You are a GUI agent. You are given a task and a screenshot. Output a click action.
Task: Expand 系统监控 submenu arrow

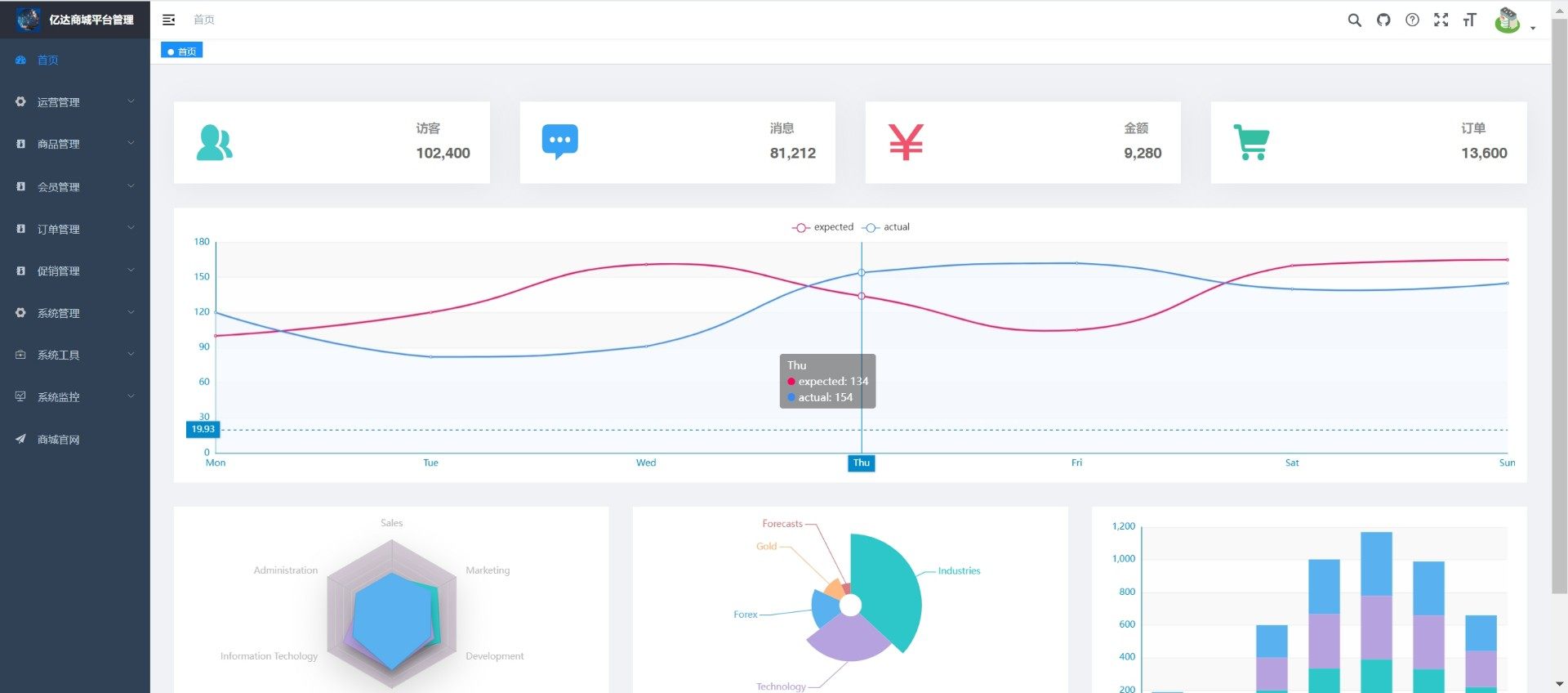click(x=131, y=396)
